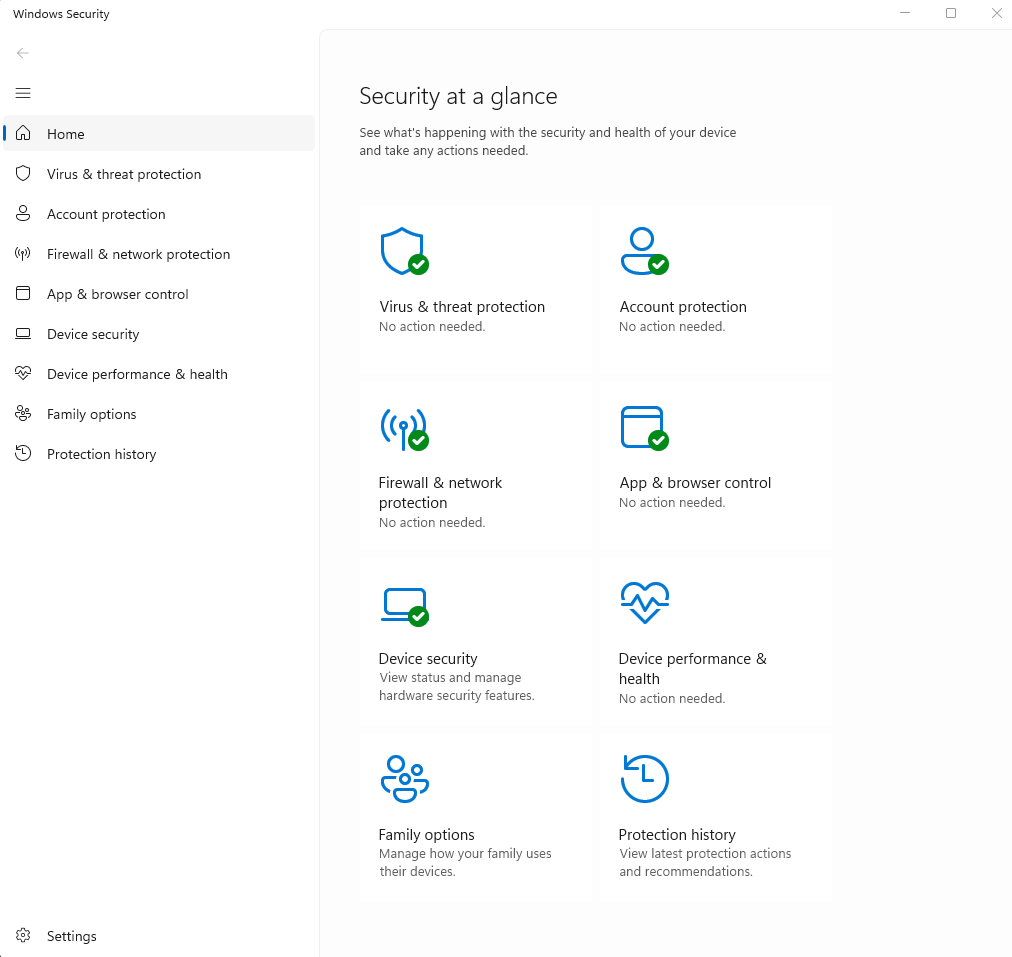This screenshot has height=957, width=1012.
Task: Select Home in the navigation pane
Action: tap(159, 134)
